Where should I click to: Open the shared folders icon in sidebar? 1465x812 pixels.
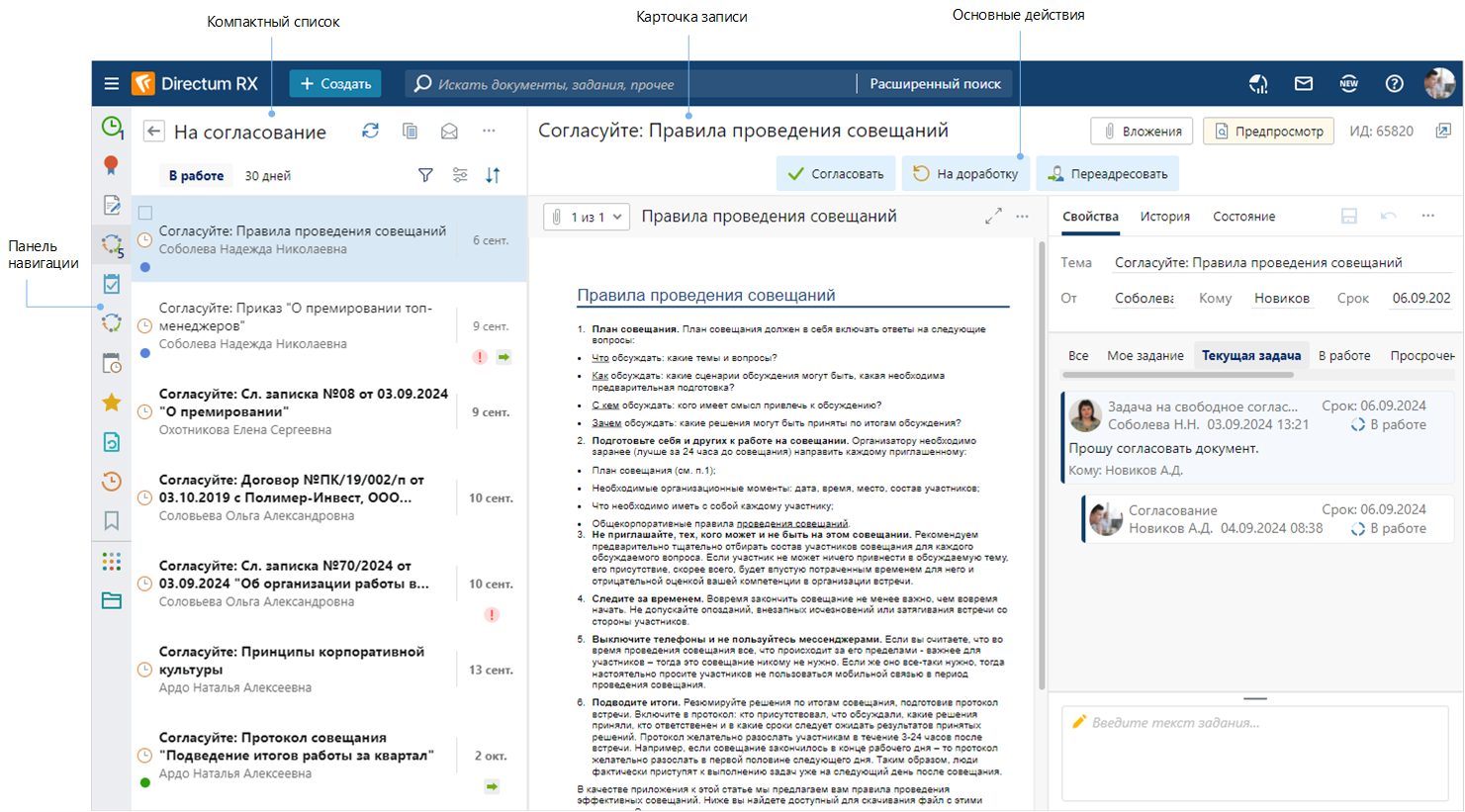point(112,600)
